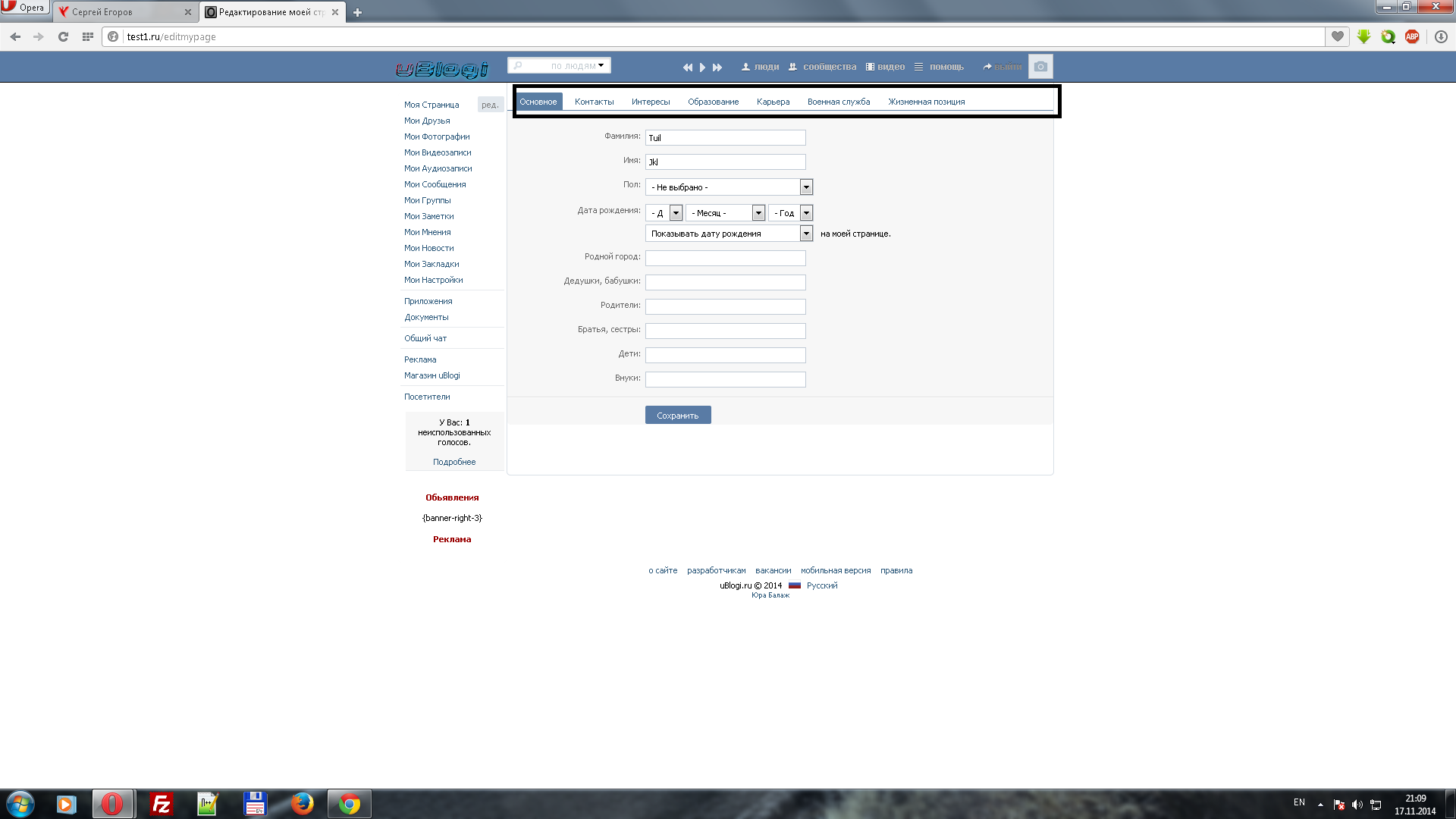
Task: Switch to the Контакты tab
Action: [x=594, y=102]
